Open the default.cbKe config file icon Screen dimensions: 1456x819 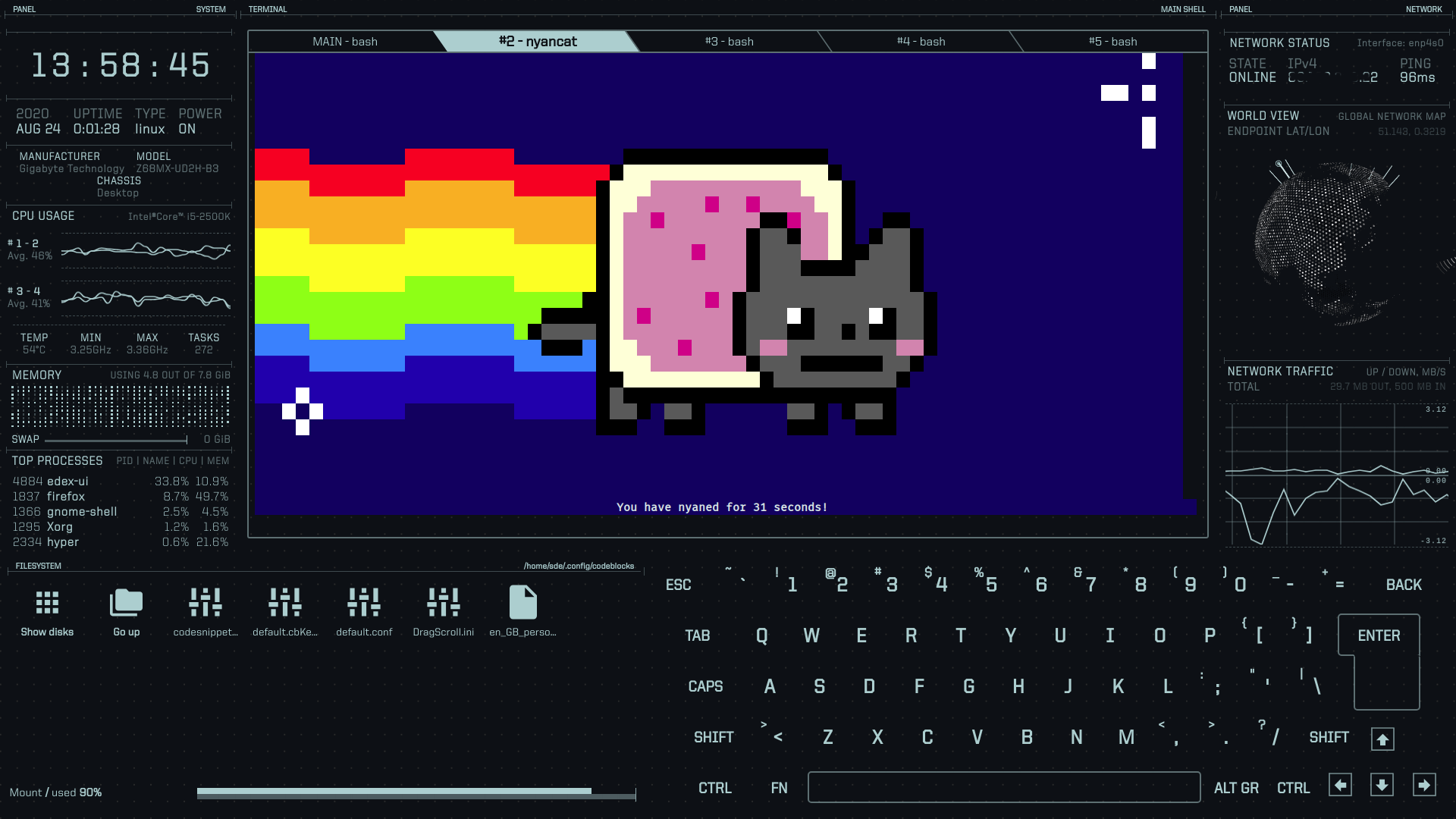point(284,607)
